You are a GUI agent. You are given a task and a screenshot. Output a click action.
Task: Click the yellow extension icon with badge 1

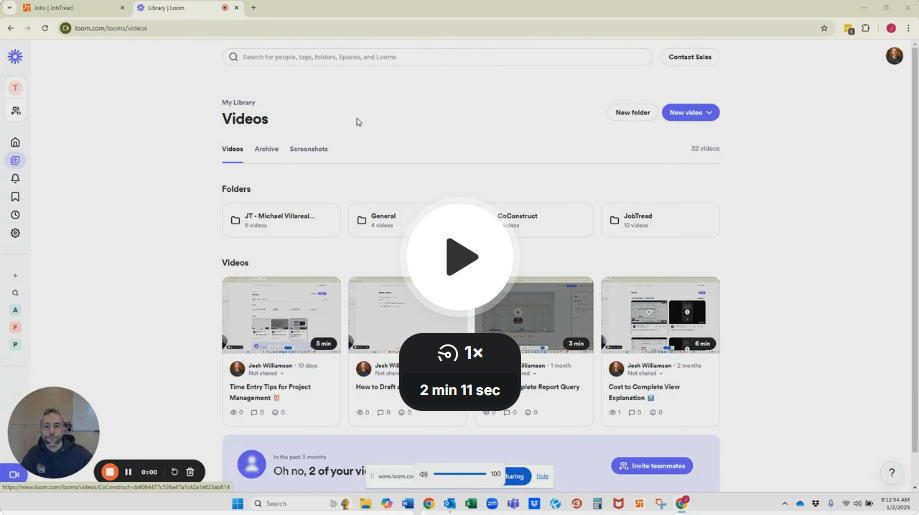point(849,29)
